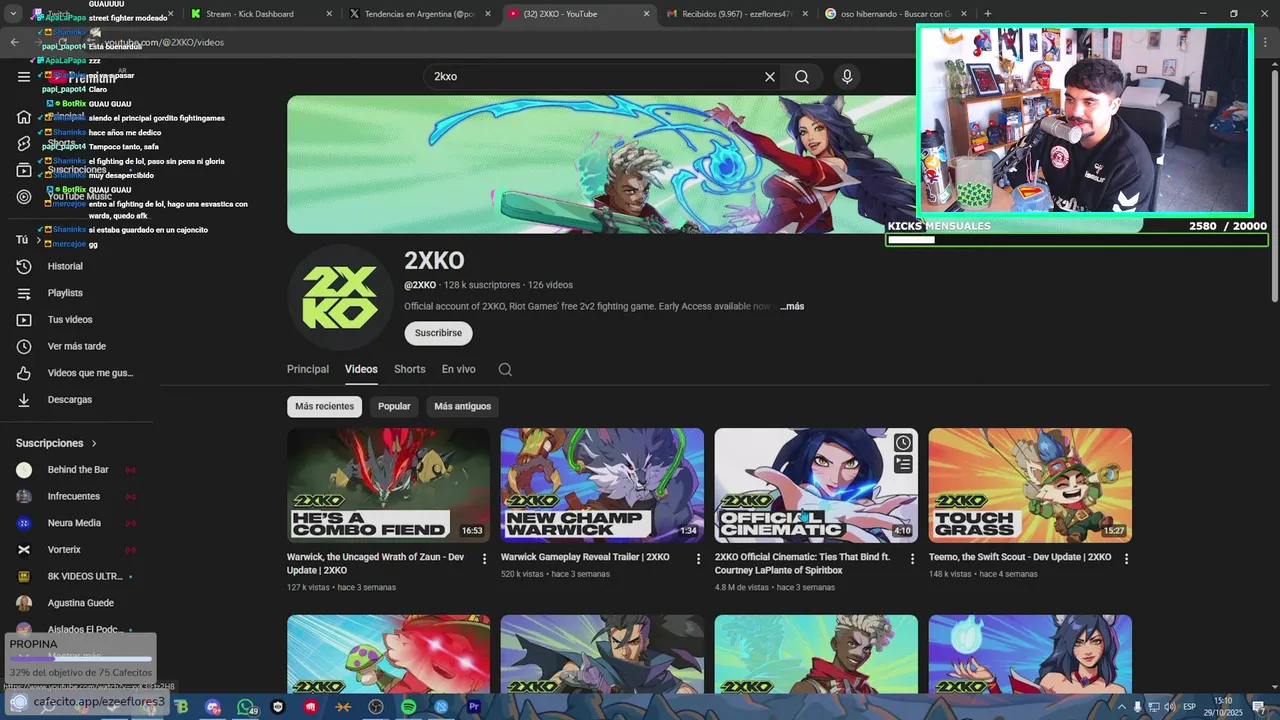
Task: Open the channel Shorts tab
Action: pyautogui.click(x=410, y=369)
